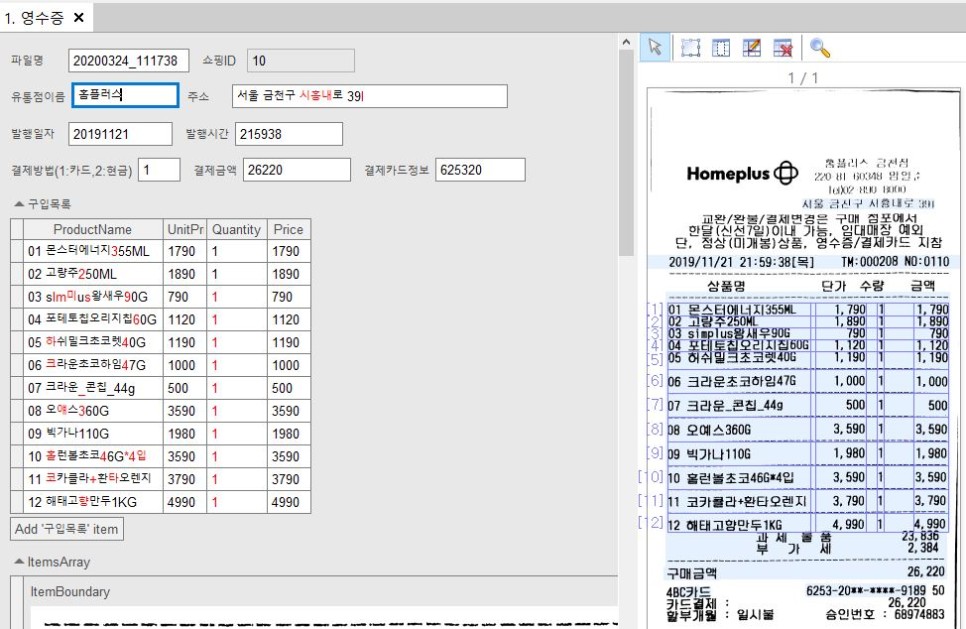Select the row header of row 01
Screen dimensions: 966x629
tap(17, 251)
